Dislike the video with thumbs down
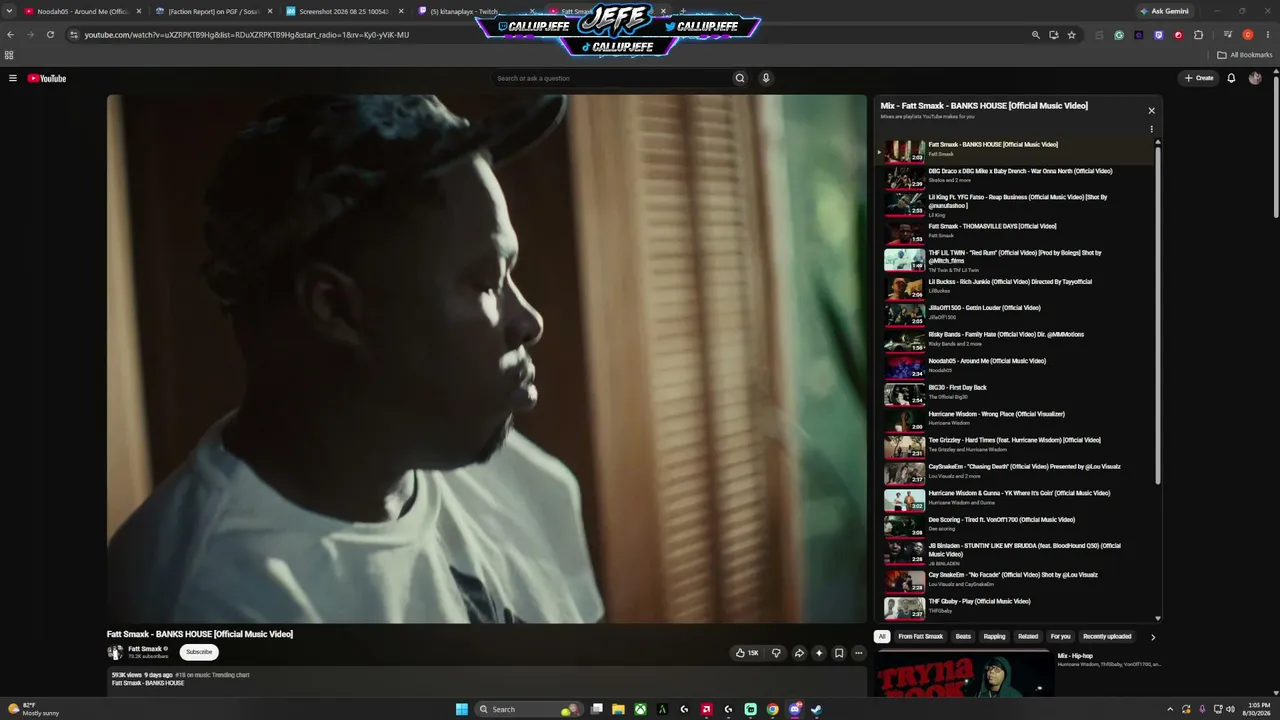Image resolution: width=1280 pixels, height=720 pixels. [x=776, y=653]
